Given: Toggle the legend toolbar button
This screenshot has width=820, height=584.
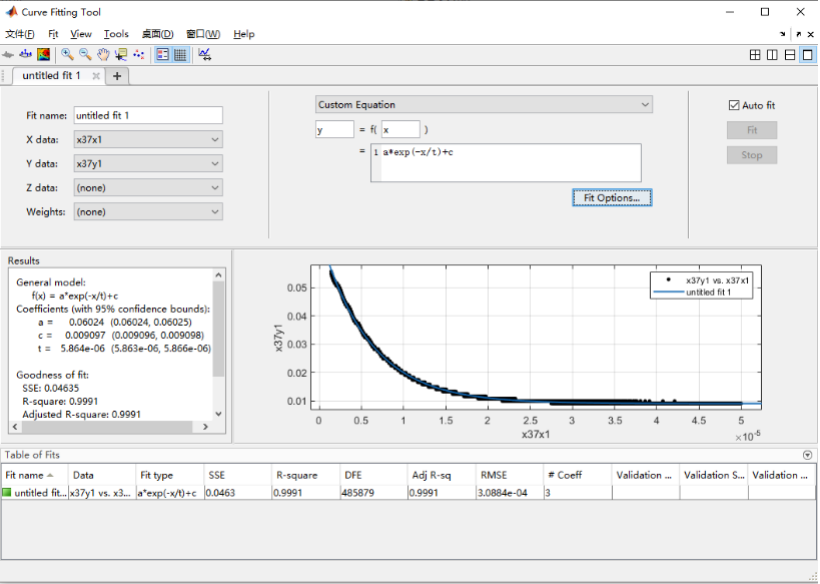Looking at the screenshot, I should [x=162, y=55].
